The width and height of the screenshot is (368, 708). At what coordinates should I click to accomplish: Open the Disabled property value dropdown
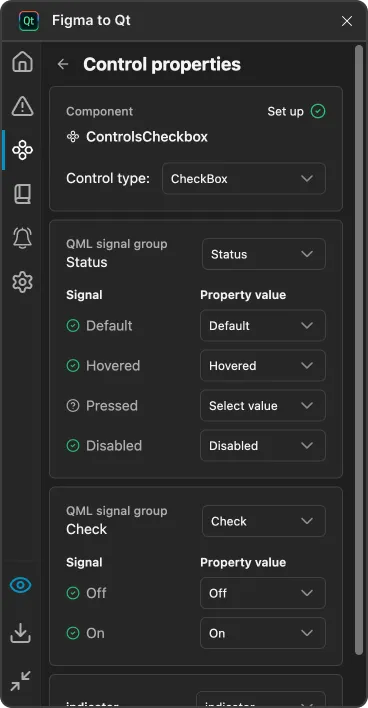coord(263,446)
